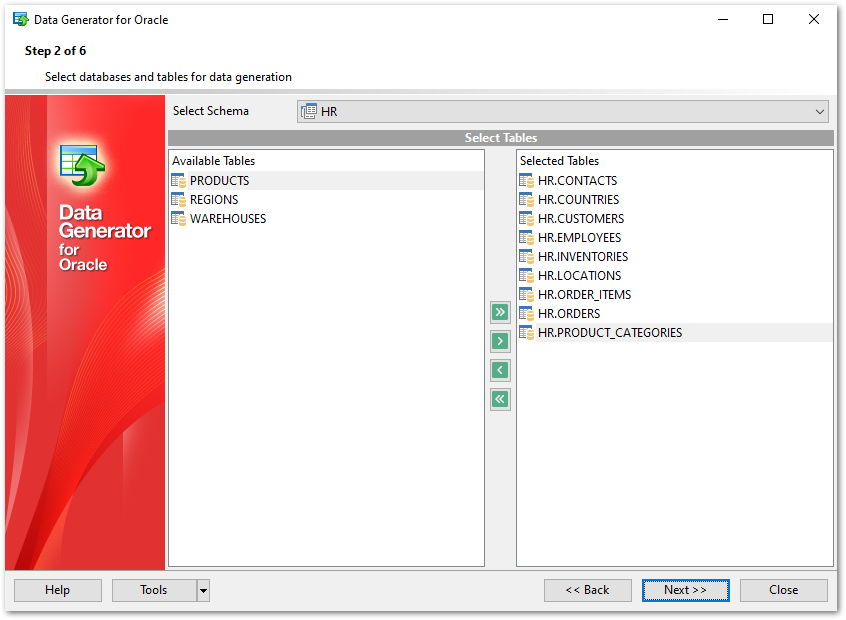Click the Data Generator app icon in title bar

pyautogui.click(x=21, y=19)
